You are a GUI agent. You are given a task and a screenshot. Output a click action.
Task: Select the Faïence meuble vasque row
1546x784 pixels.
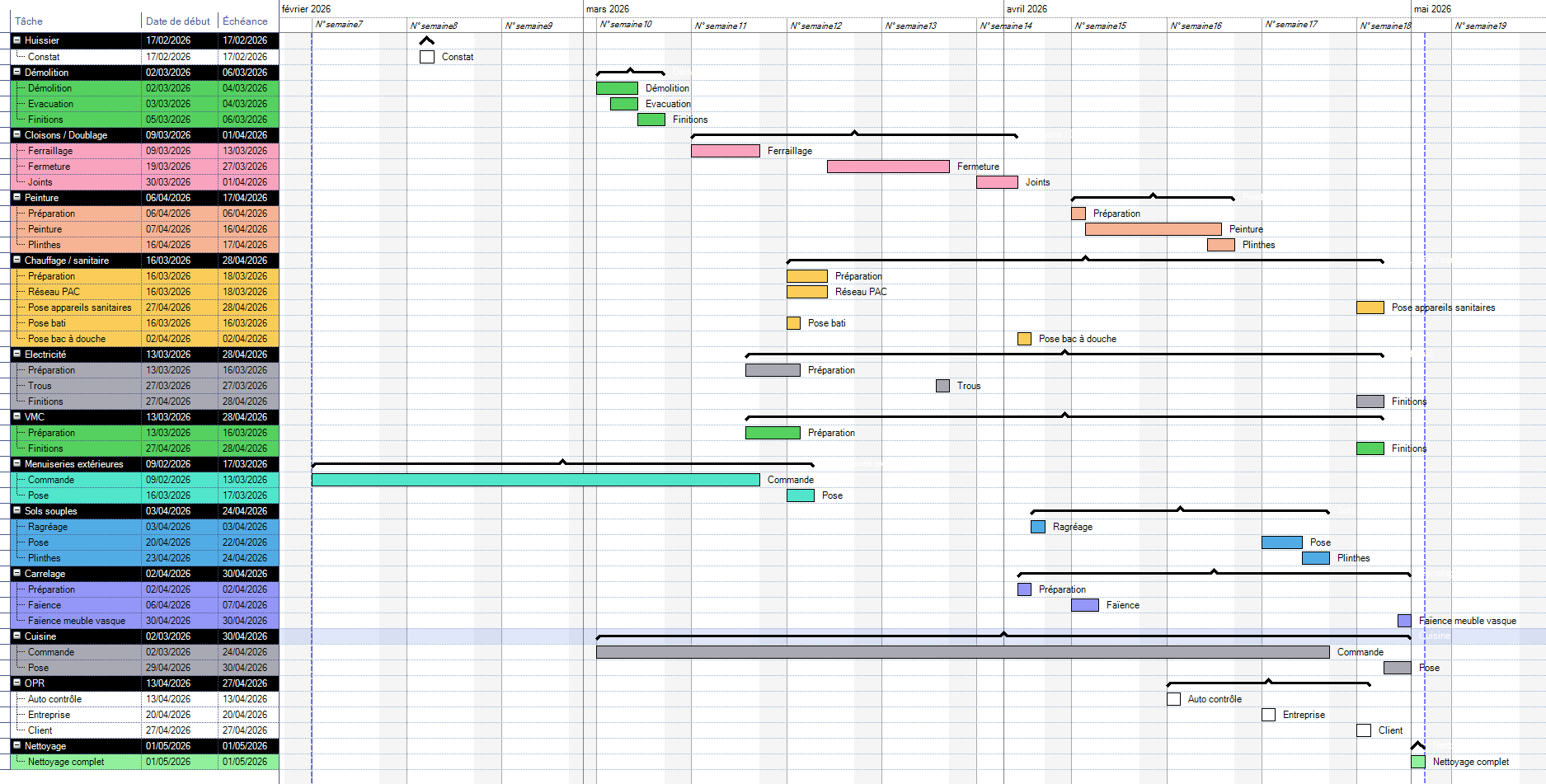[145, 621]
